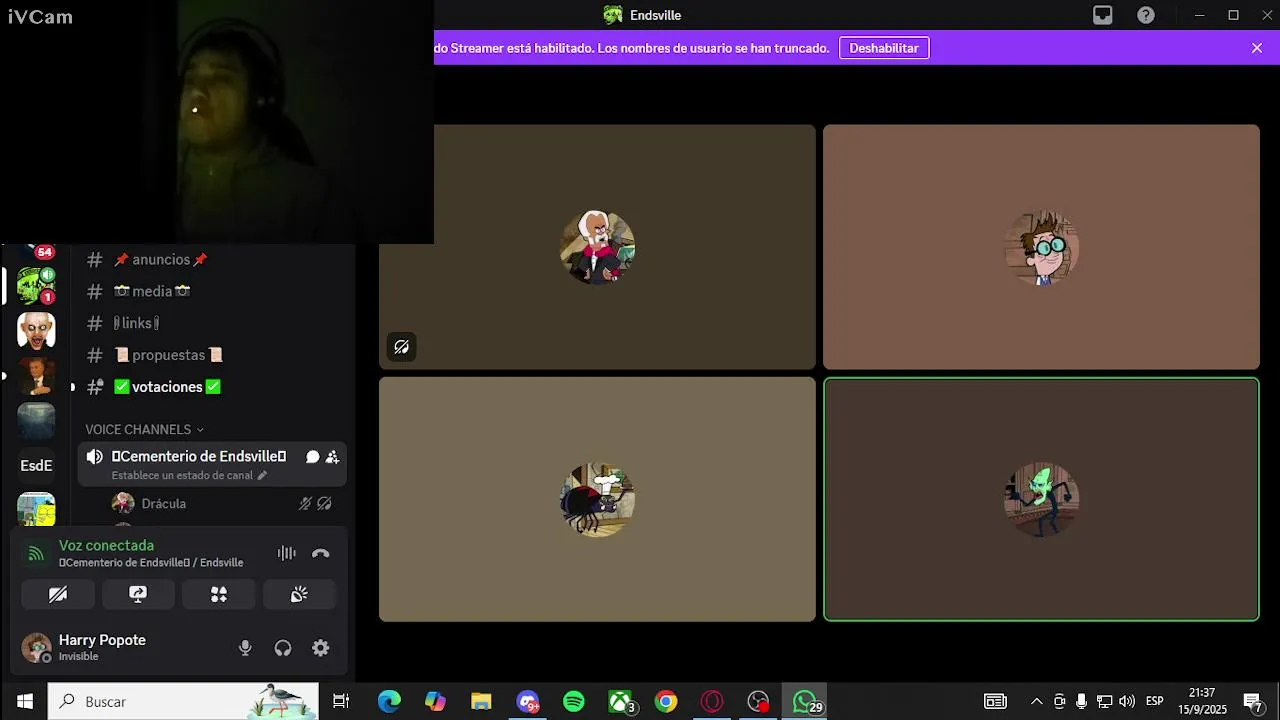Disconnect from voice with hang-up icon

[x=321, y=553]
